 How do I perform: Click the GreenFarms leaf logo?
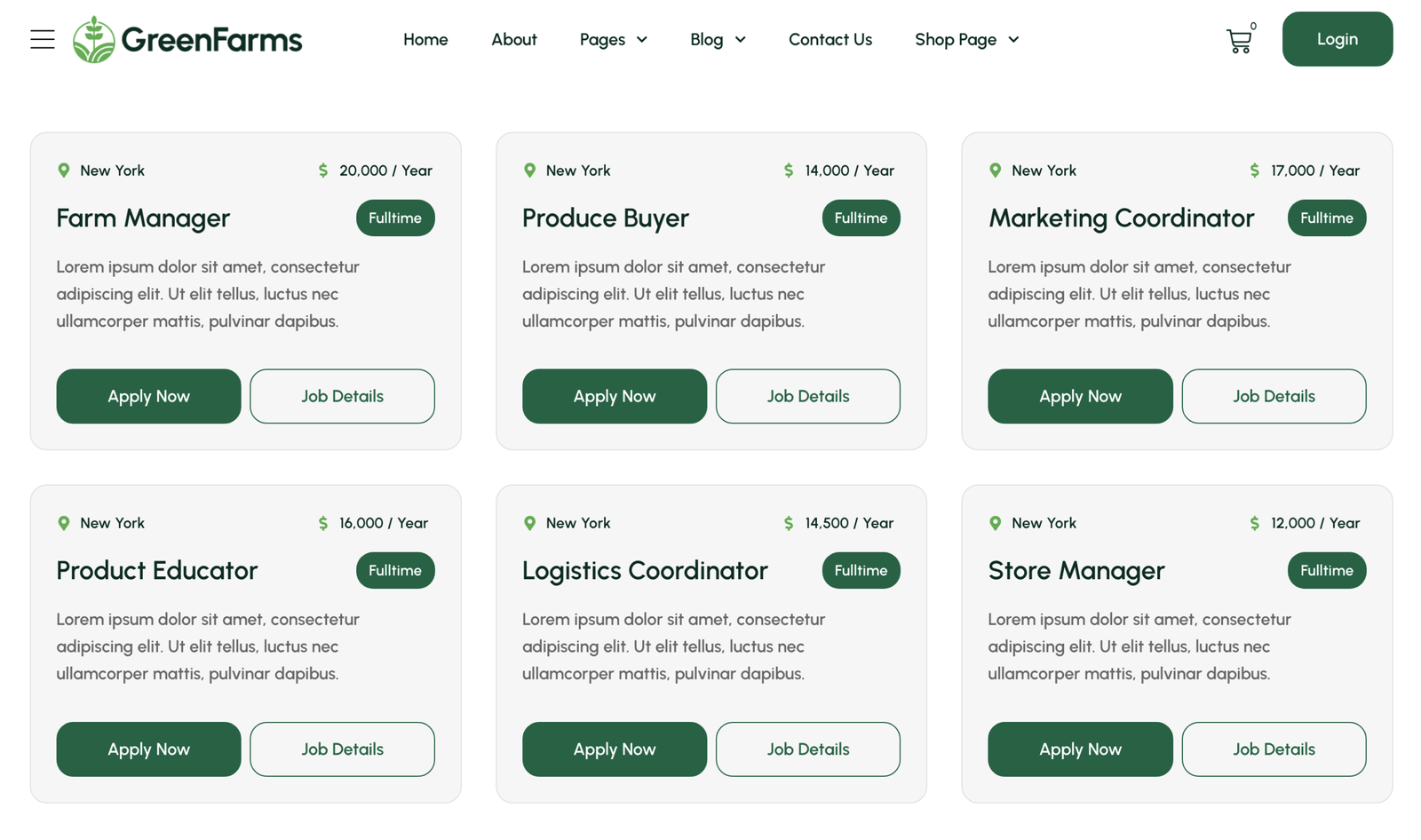pyautogui.click(x=94, y=39)
